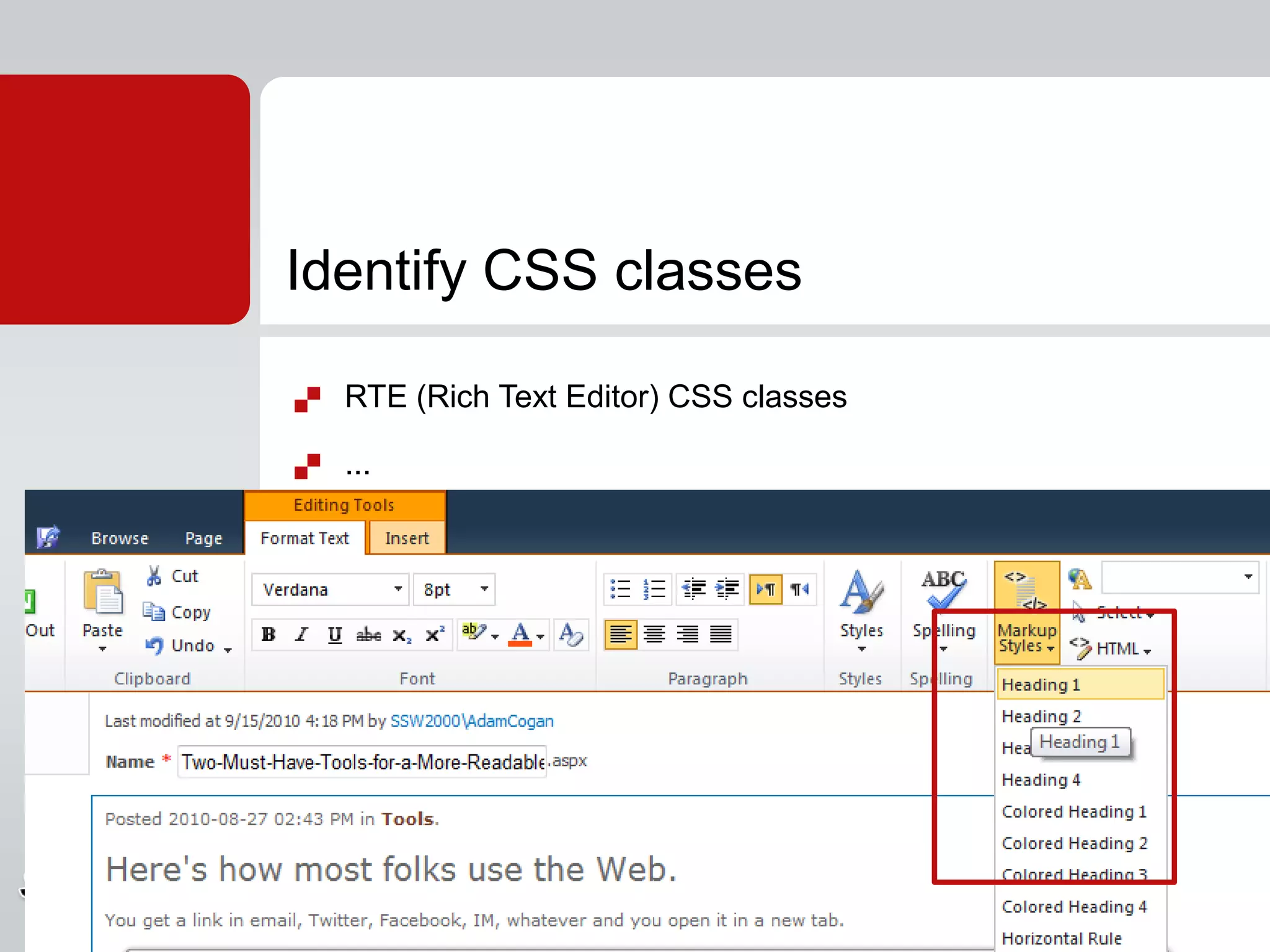
Task: Choose Heading 1 from Markup Styles
Action: 1081,684
